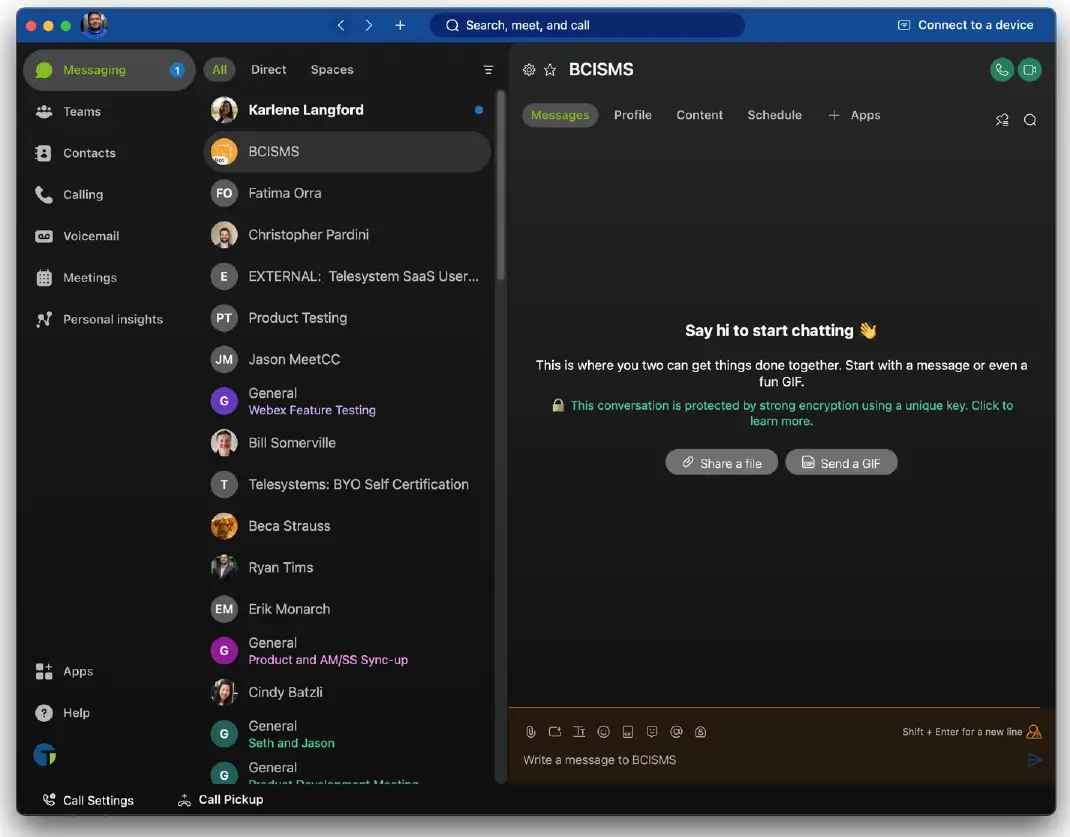The image size is (1070, 837).
Task: Open BCISMS space settings gear
Action: coord(529,70)
